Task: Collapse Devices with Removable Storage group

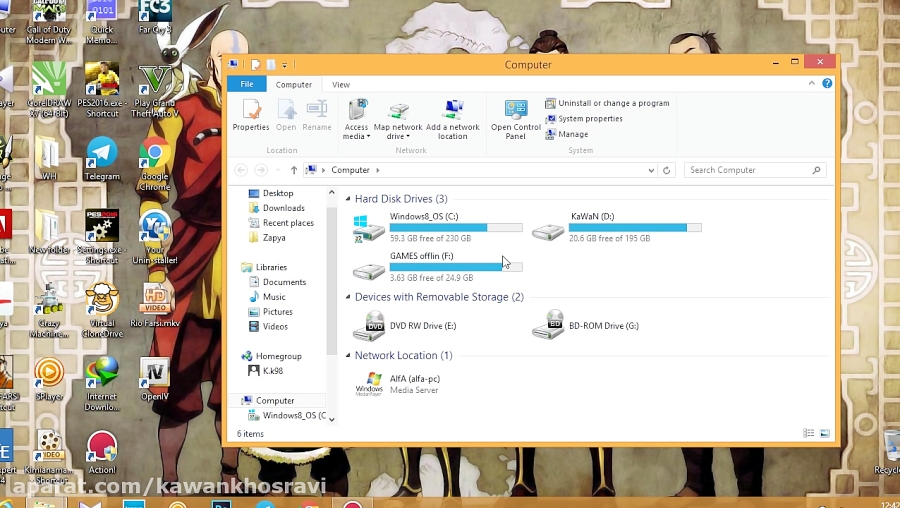Action: (x=348, y=297)
